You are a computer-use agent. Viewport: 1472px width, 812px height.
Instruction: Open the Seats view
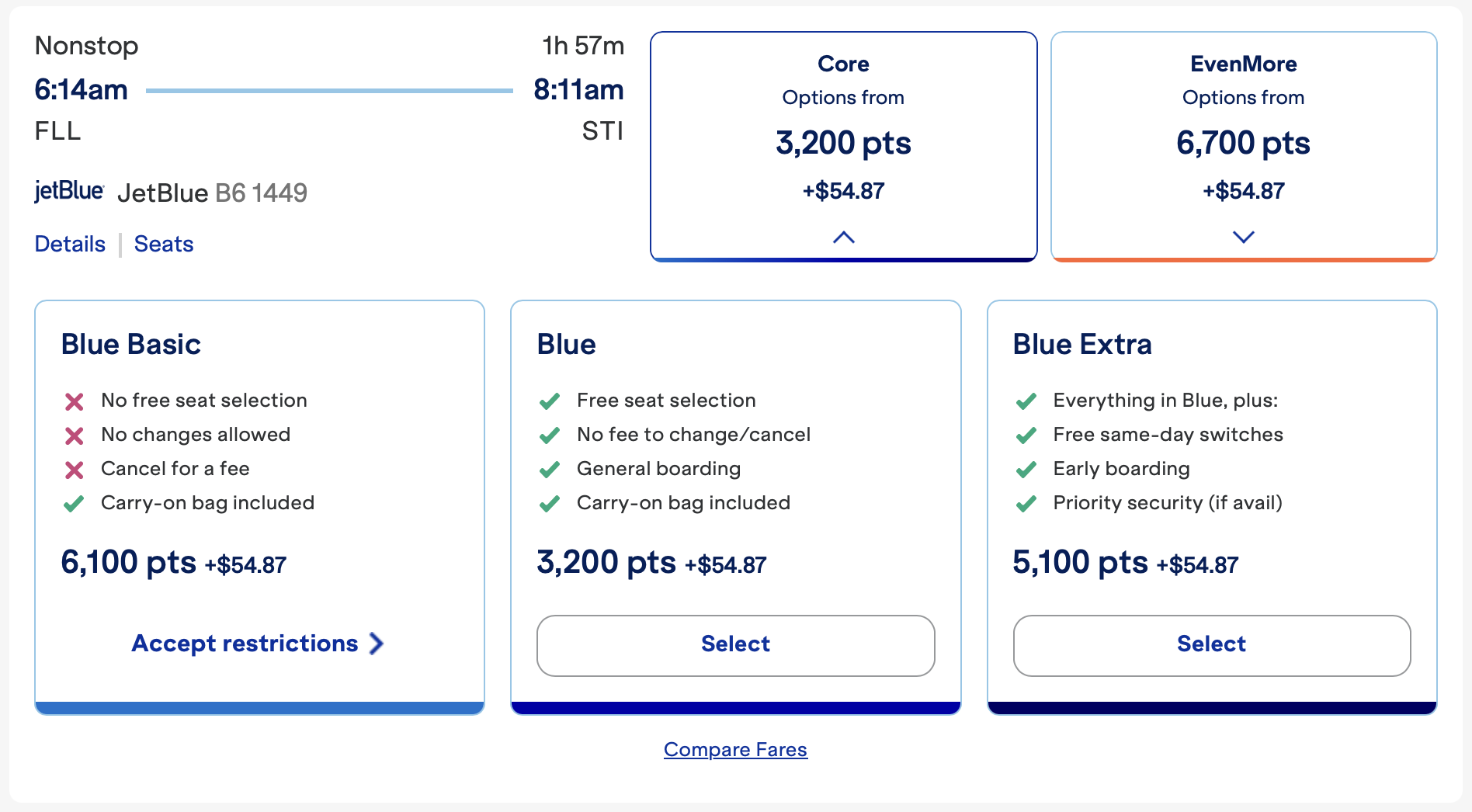point(164,243)
